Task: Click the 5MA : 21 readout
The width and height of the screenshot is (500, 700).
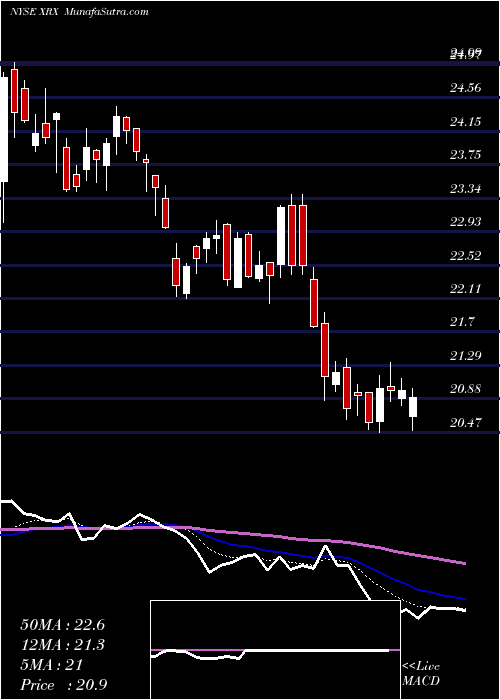Action: [51, 665]
